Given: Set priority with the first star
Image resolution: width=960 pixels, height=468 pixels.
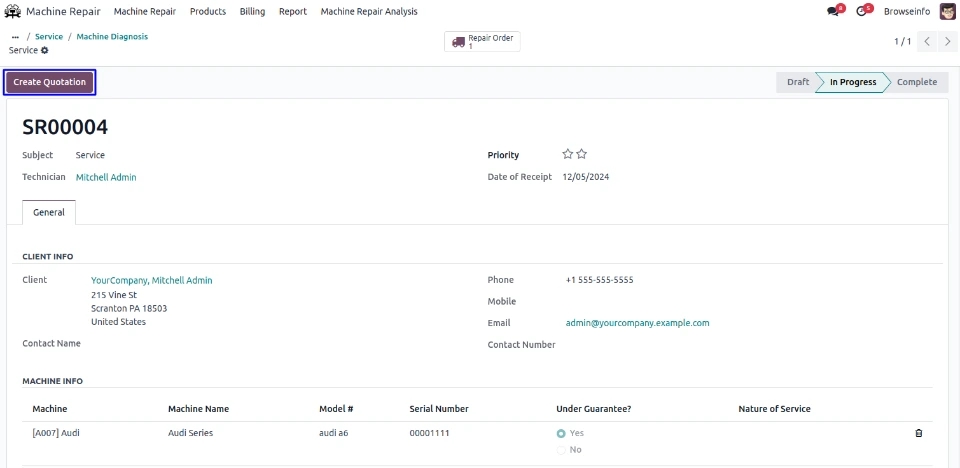Looking at the screenshot, I should click(x=568, y=155).
